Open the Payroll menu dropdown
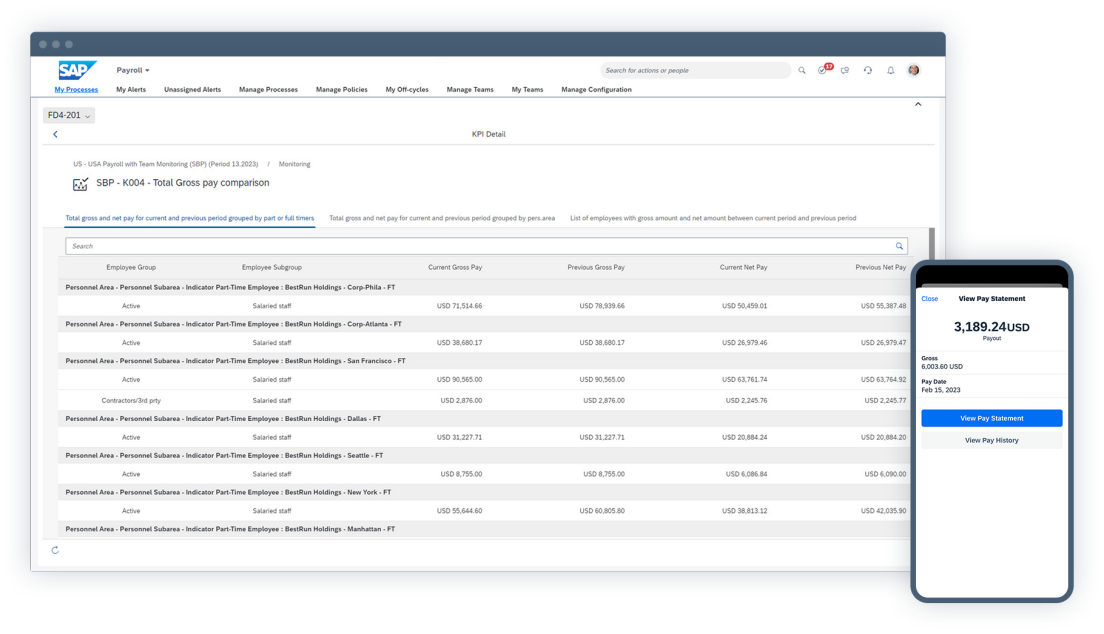The image size is (1104, 634). point(135,70)
